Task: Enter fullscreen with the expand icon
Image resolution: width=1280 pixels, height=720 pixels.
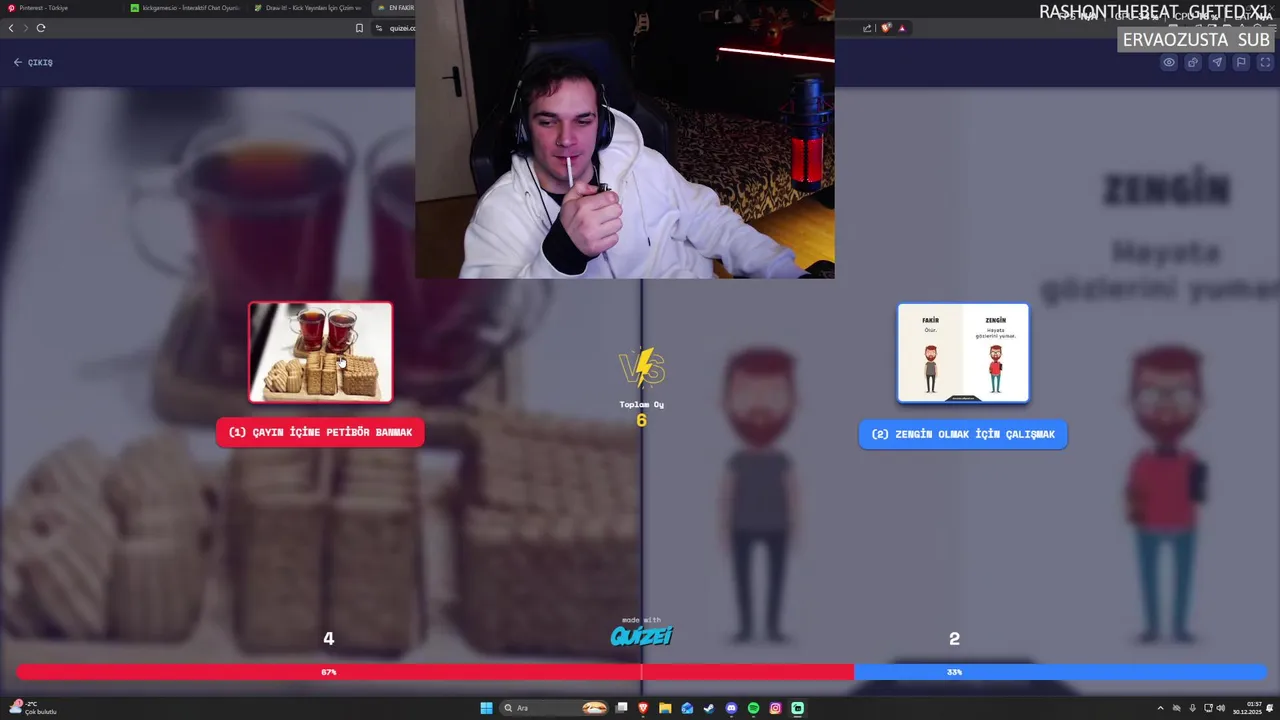Action: tap(1265, 62)
